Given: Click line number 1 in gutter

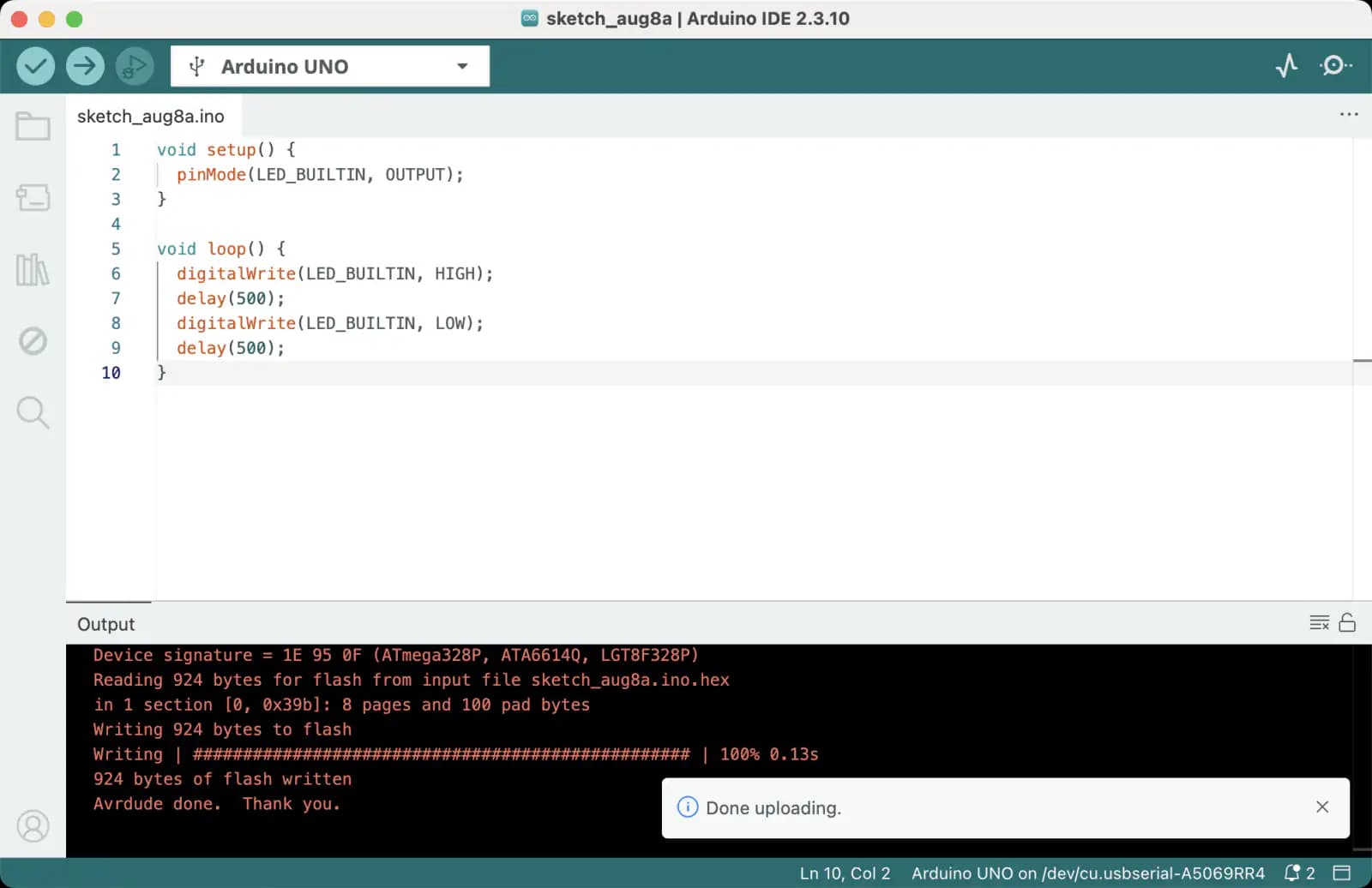Looking at the screenshot, I should coord(116,150).
